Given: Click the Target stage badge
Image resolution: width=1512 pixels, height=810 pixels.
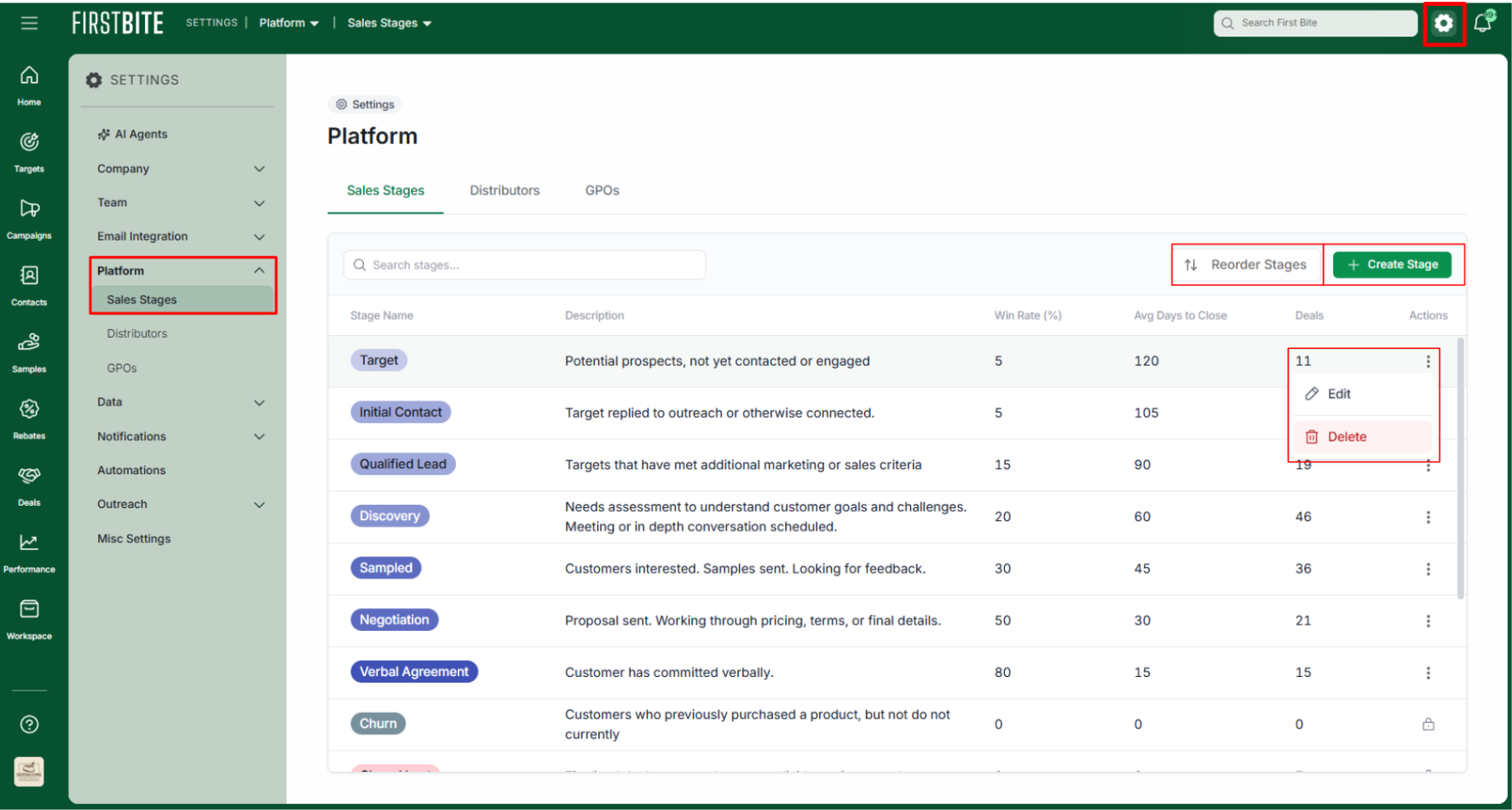Looking at the screenshot, I should click(379, 361).
